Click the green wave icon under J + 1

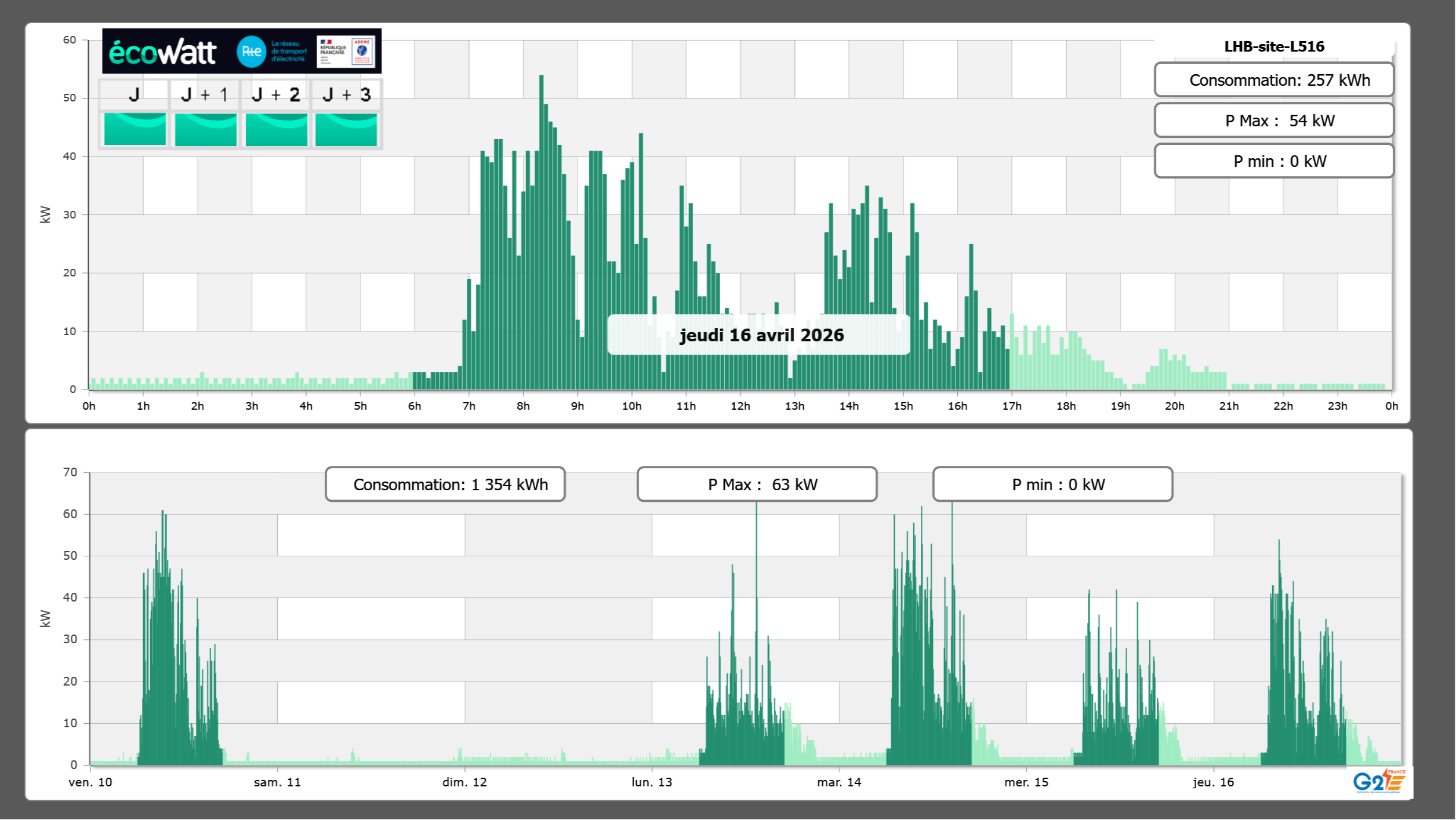tap(206, 129)
